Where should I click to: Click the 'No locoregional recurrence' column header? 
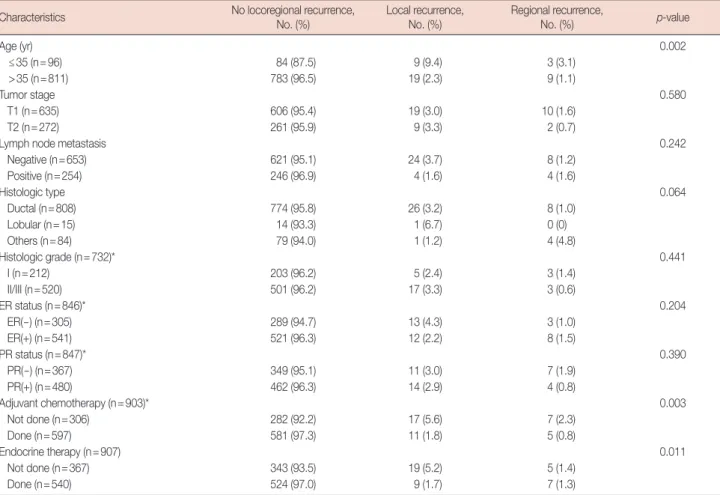coord(293,17)
